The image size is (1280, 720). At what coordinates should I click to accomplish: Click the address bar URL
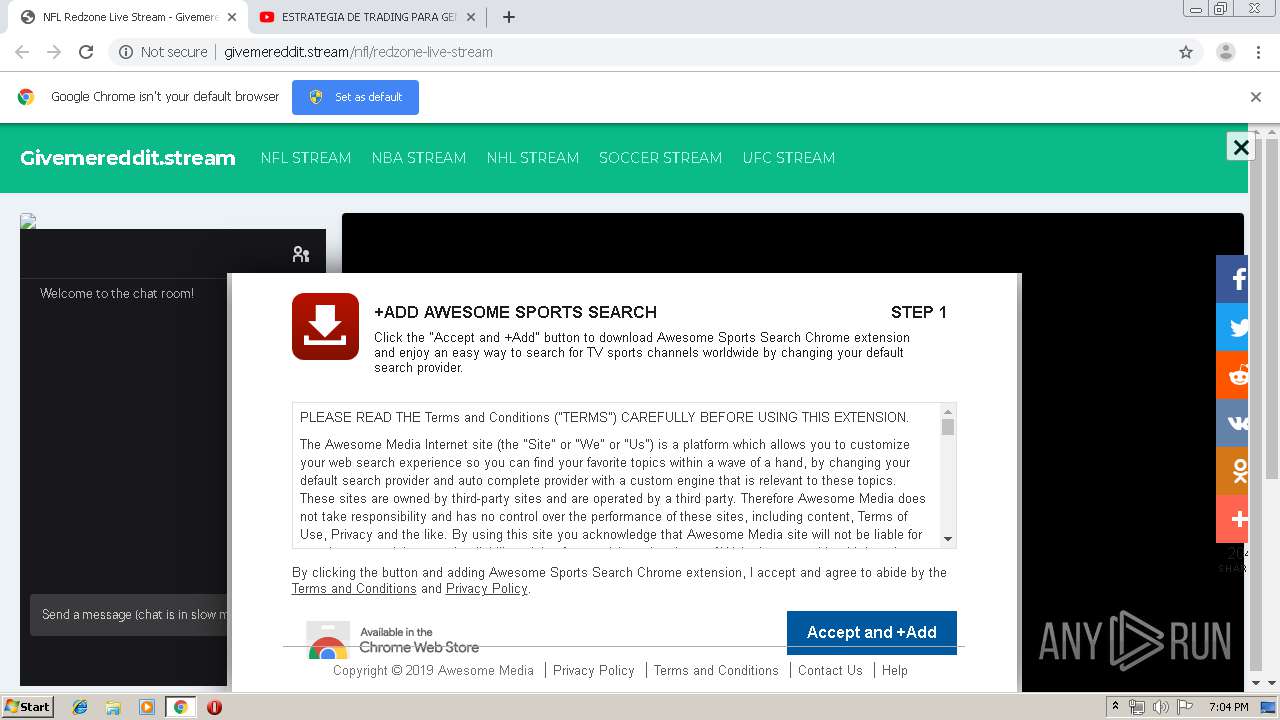tap(358, 52)
